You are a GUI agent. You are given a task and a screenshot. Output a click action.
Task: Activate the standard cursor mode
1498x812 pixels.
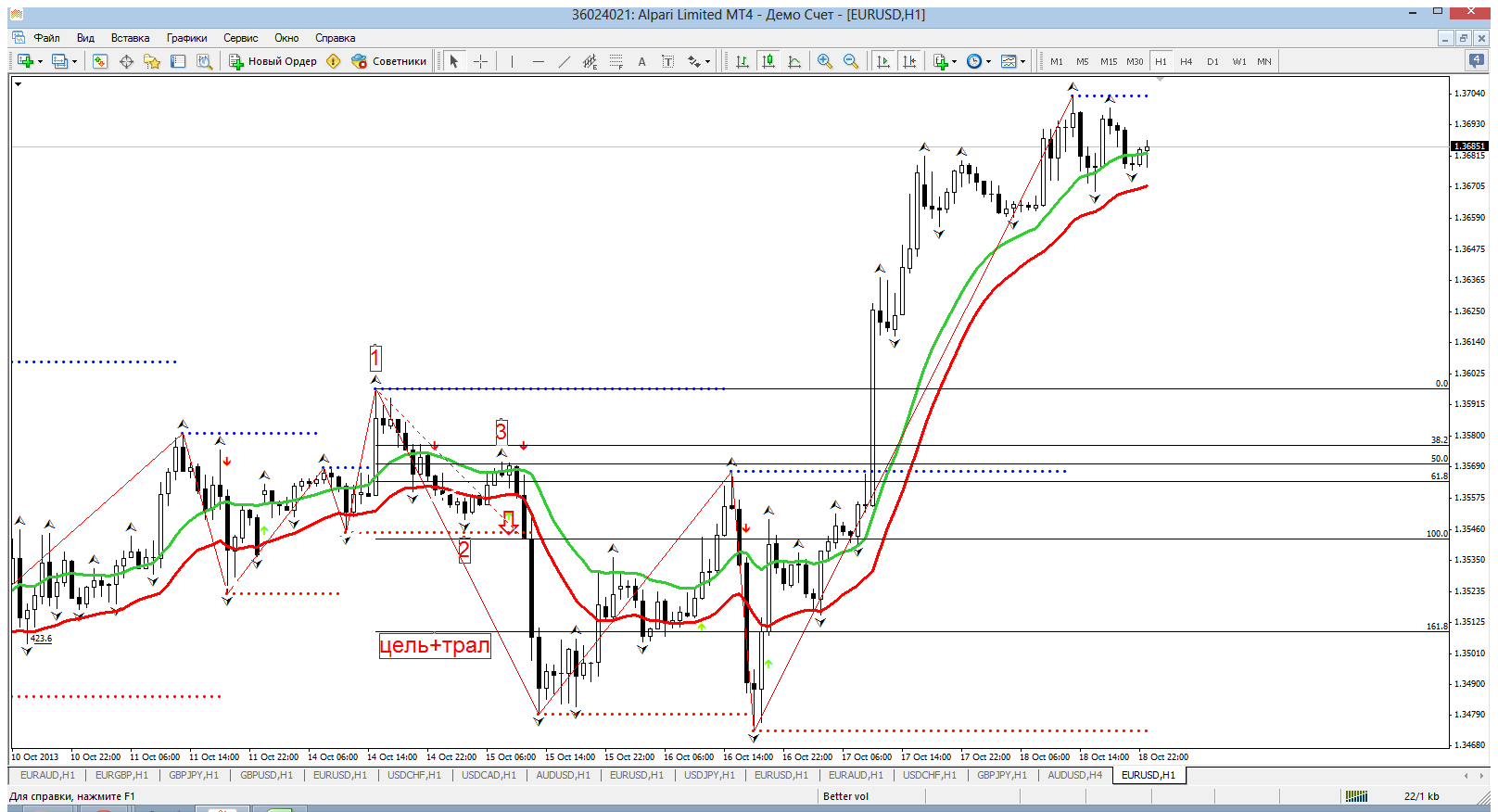[454, 61]
